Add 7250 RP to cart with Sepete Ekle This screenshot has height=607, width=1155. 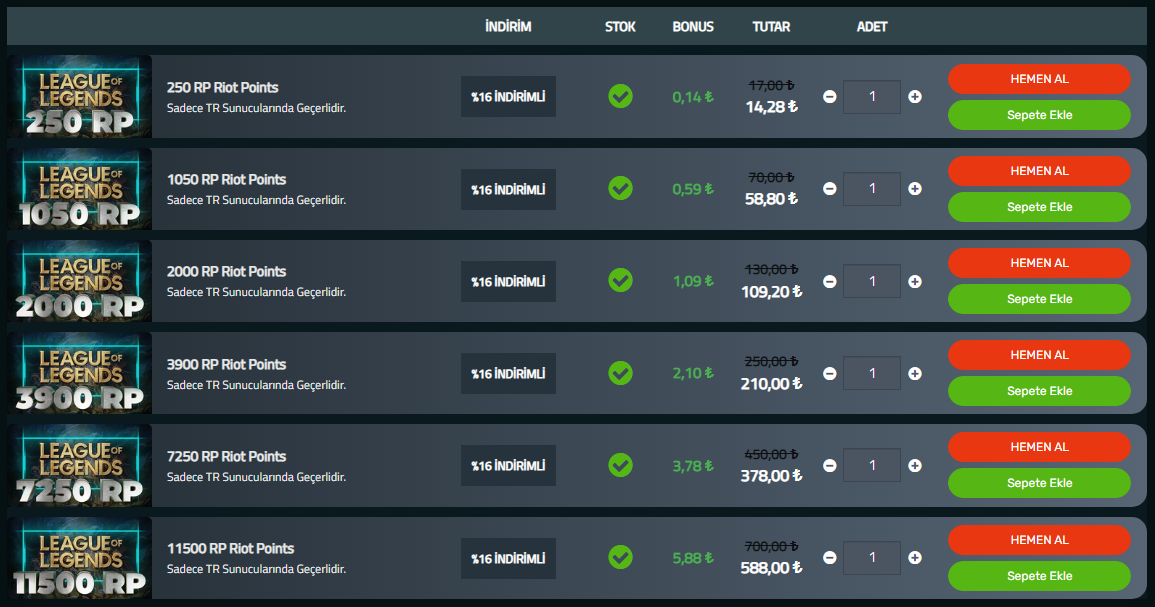(1039, 483)
